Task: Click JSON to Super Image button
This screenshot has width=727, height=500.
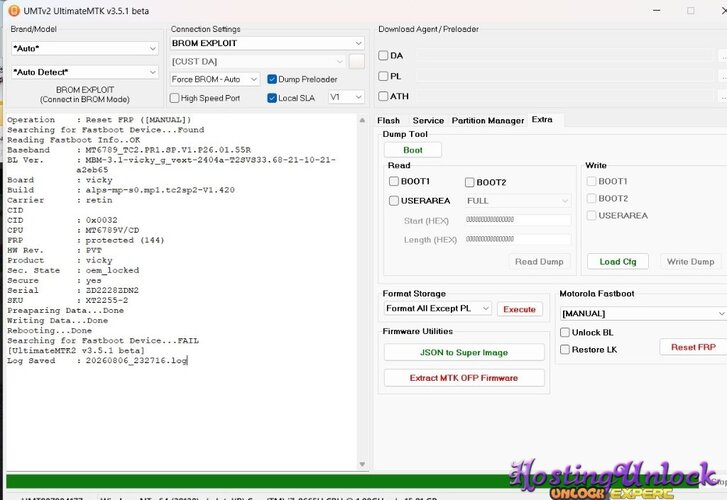Action: (464, 353)
